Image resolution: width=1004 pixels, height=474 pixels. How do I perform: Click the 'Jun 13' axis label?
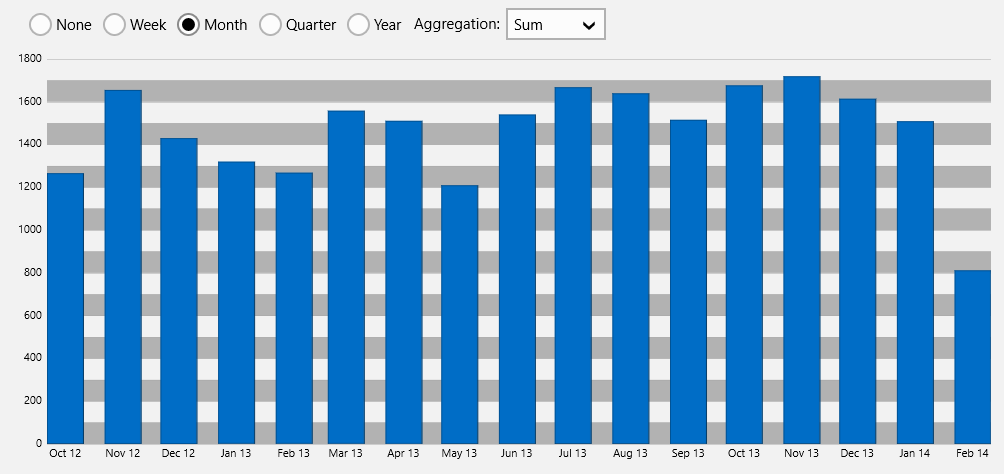click(x=517, y=454)
